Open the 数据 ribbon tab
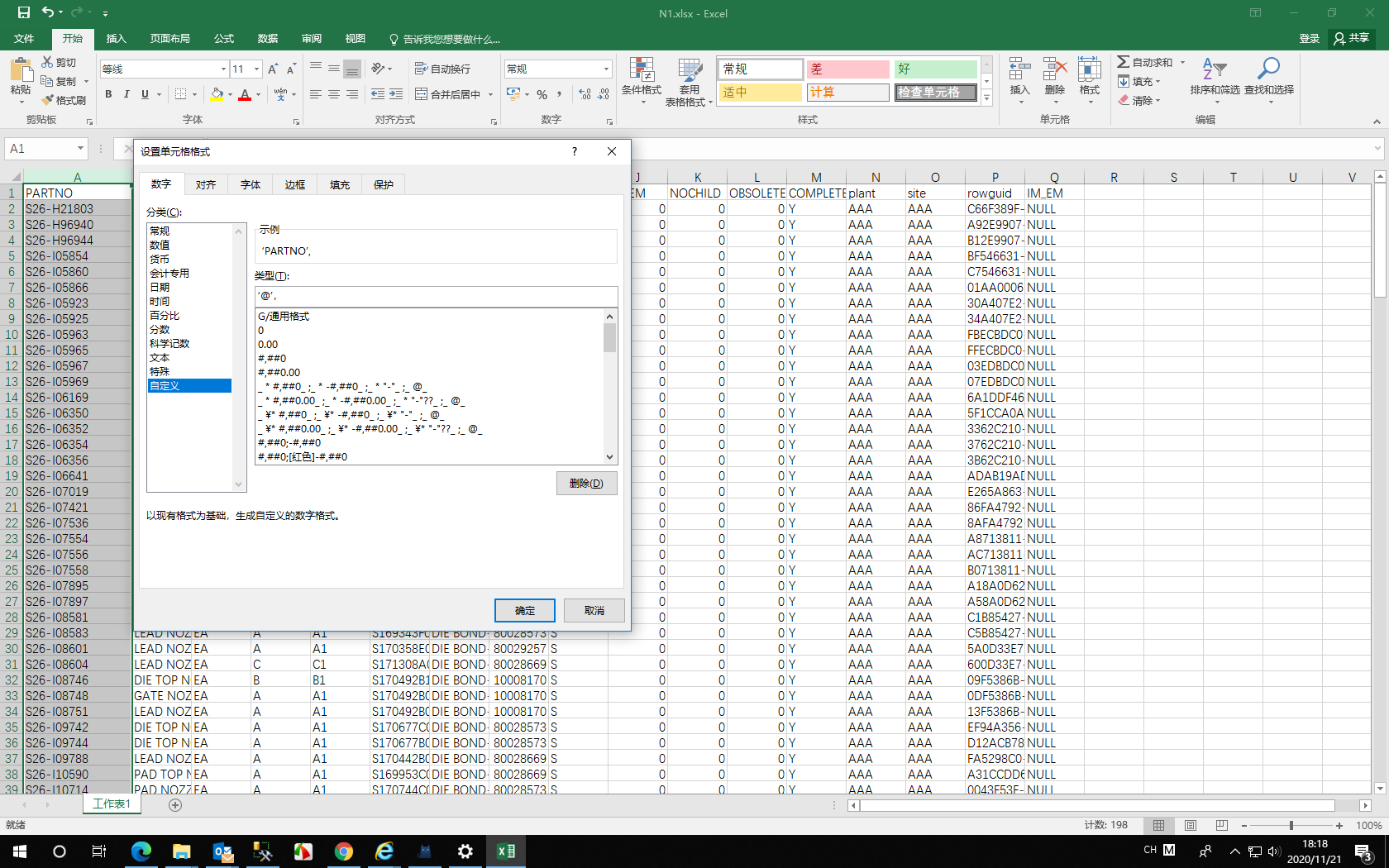Viewport: 1389px width, 868px height. click(x=267, y=39)
